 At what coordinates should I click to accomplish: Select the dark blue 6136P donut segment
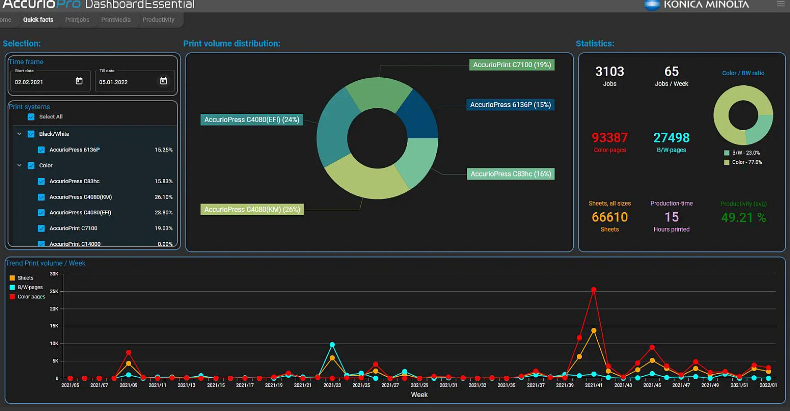[419, 117]
